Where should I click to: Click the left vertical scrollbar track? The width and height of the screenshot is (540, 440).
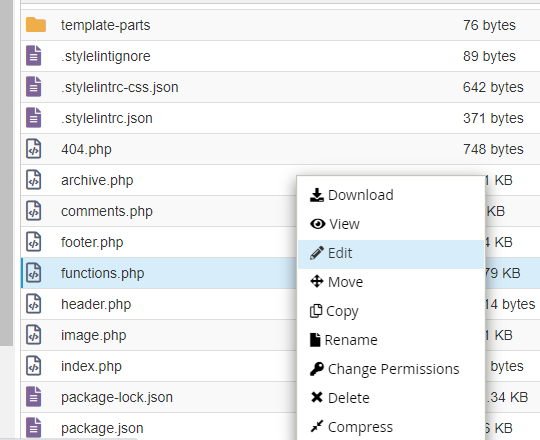pos(6,172)
